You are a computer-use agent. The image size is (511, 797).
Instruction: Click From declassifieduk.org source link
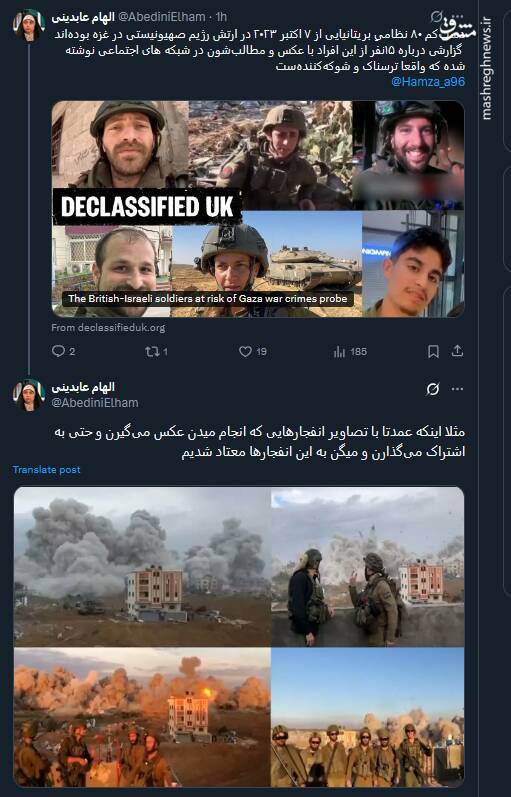point(108,328)
